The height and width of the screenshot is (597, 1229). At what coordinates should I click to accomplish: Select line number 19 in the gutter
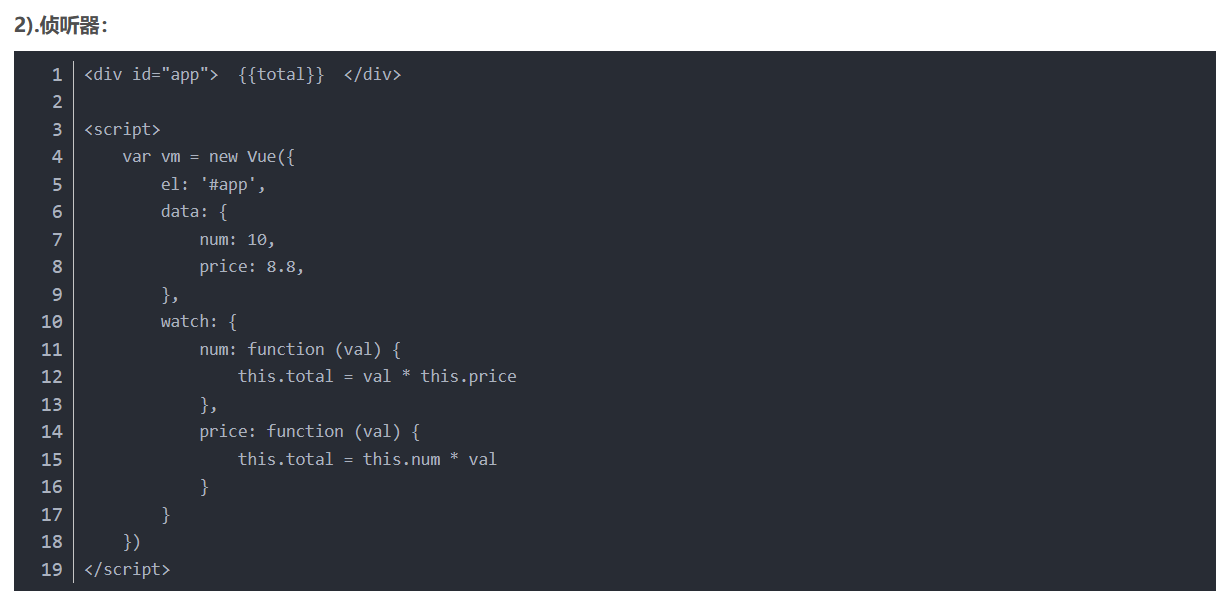tap(51, 570)
